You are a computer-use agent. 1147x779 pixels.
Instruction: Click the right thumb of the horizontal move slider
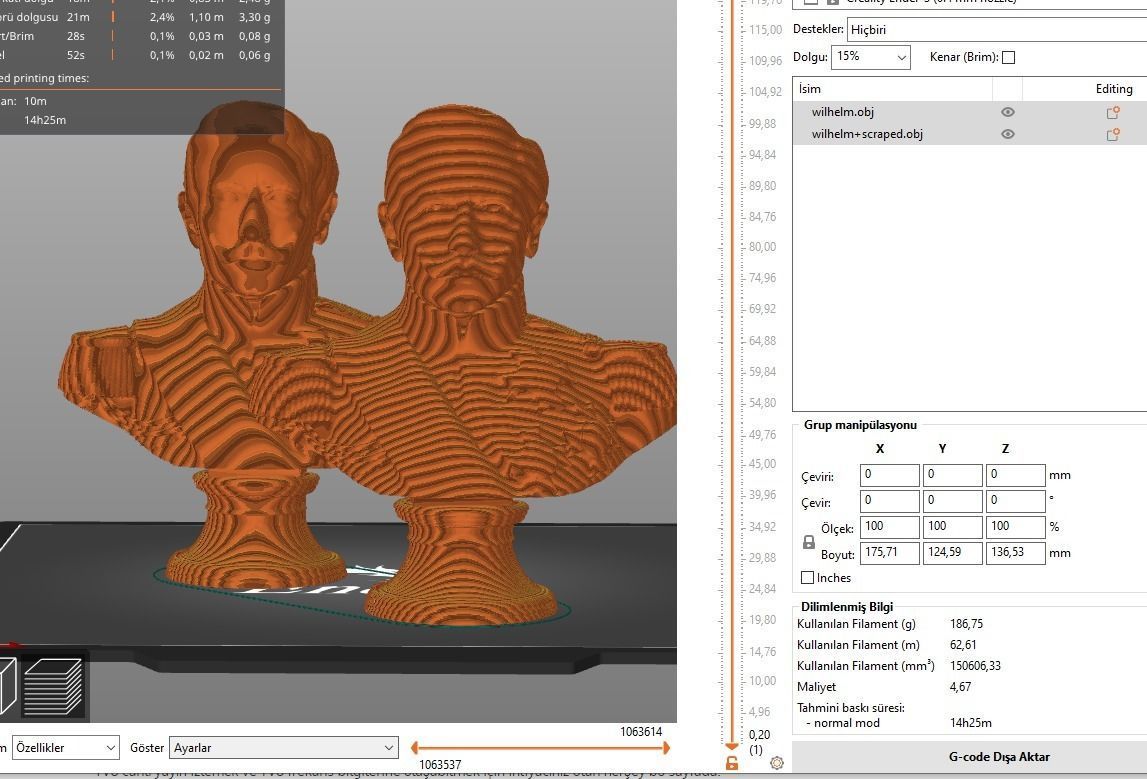click(666, 748)
